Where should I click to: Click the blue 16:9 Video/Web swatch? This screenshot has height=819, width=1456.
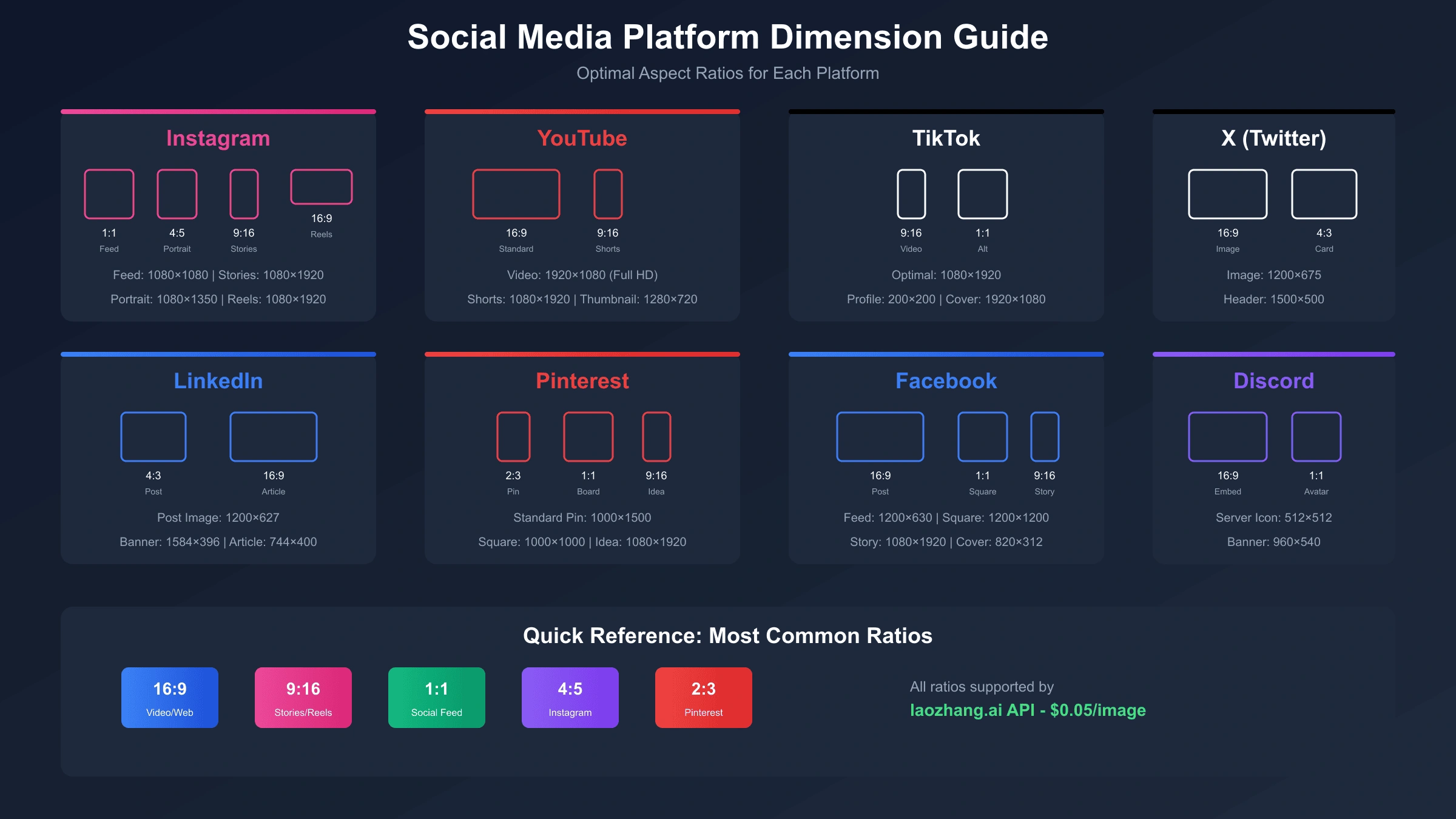point(170,698)
